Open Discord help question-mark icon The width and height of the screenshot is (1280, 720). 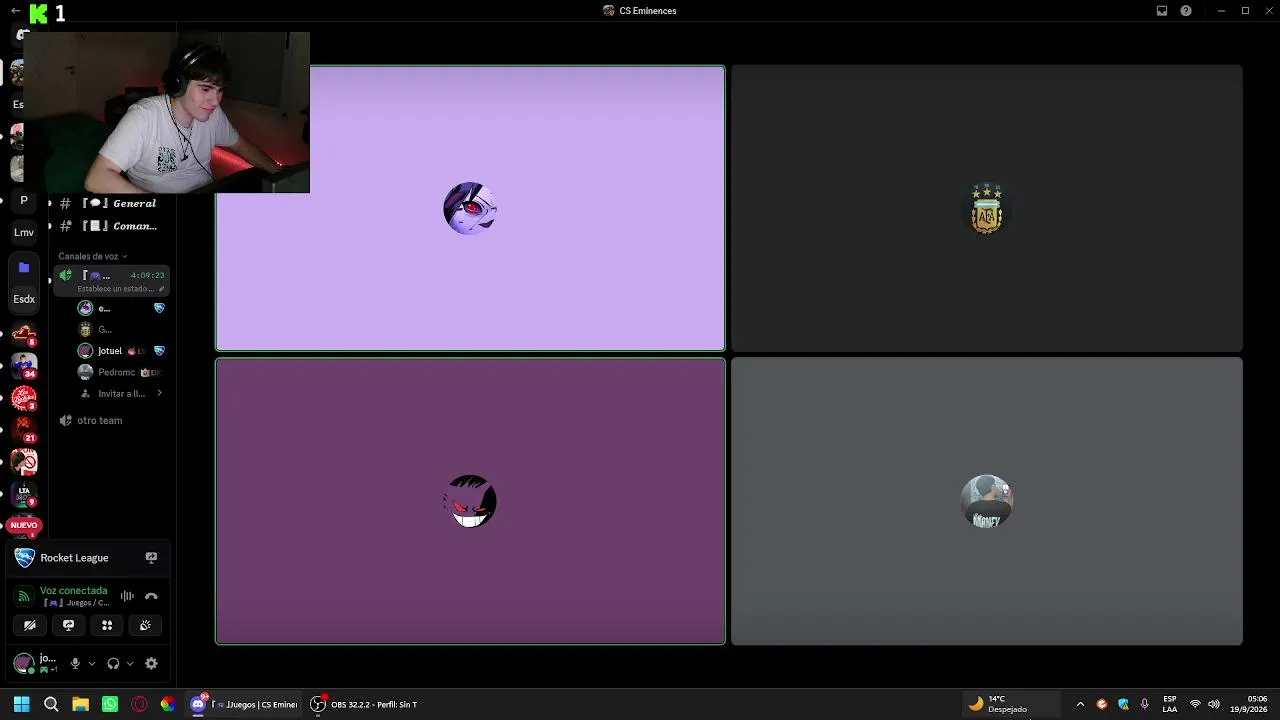[x=1186, y=11]
